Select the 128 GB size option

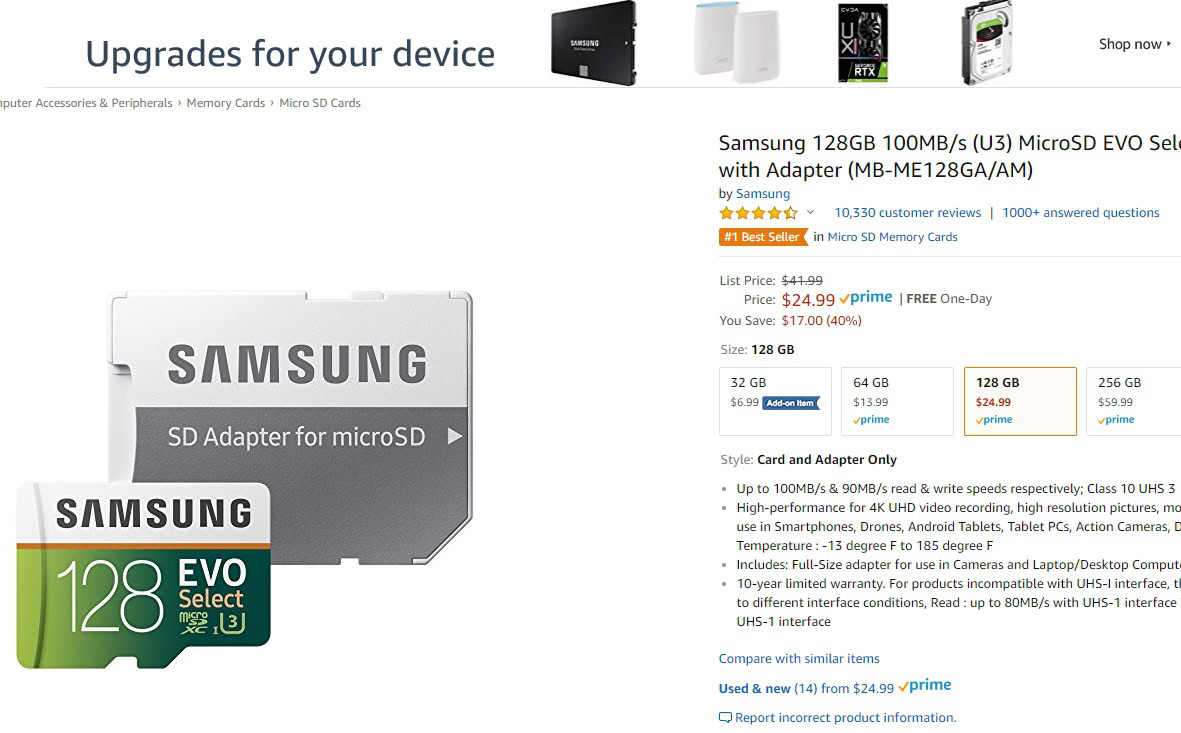[1020, 401]
